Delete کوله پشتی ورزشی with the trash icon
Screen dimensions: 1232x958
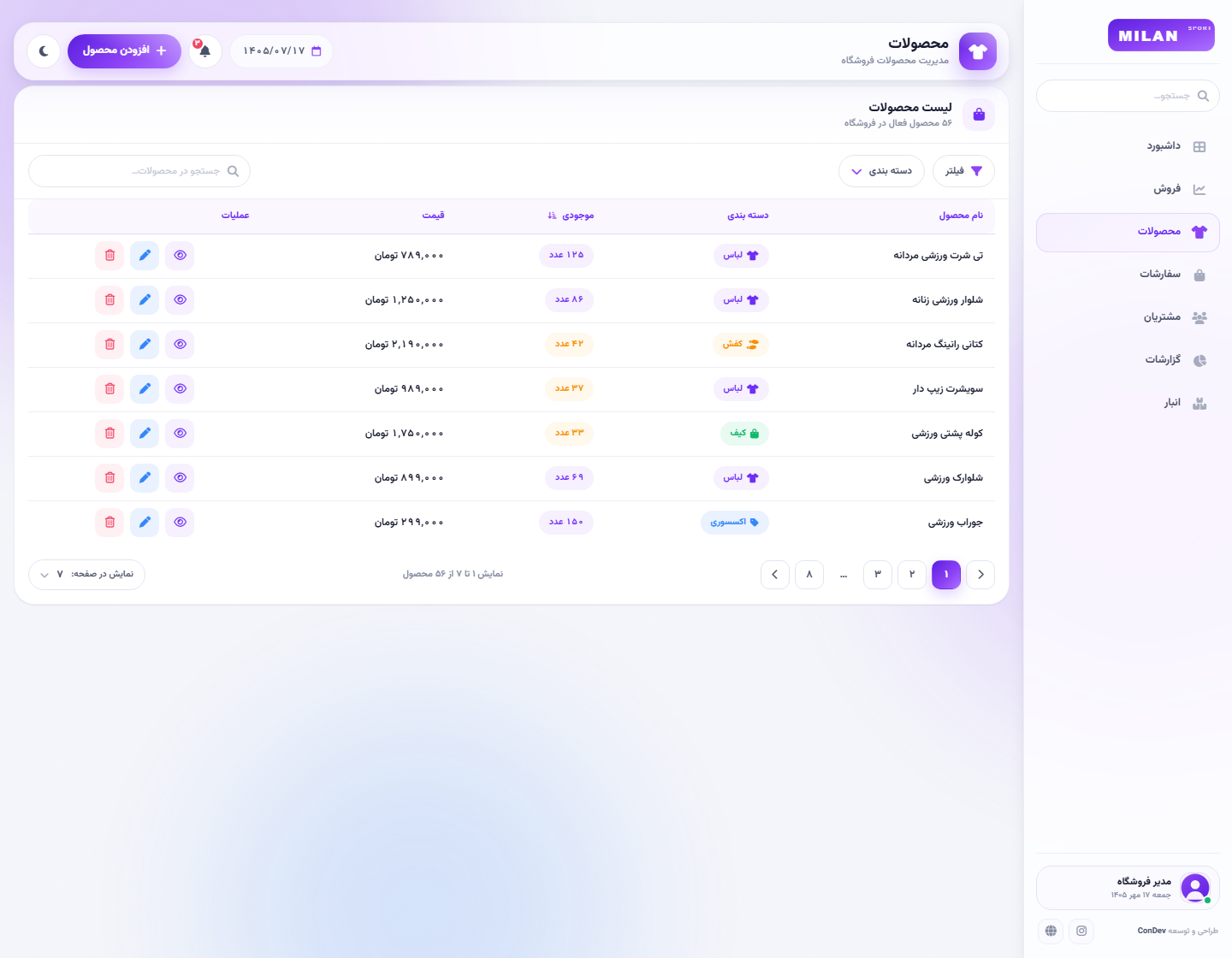click(x=110, y=433)
